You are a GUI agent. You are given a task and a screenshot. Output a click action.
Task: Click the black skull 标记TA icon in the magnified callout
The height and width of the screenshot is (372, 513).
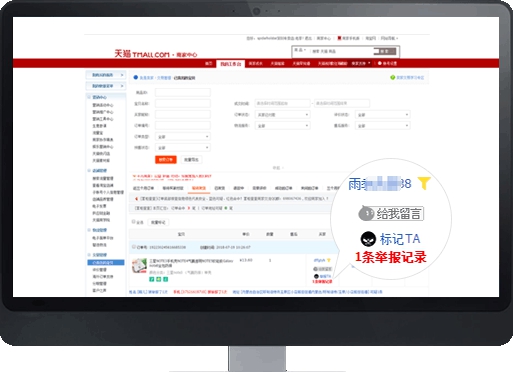tap(368, 239)
